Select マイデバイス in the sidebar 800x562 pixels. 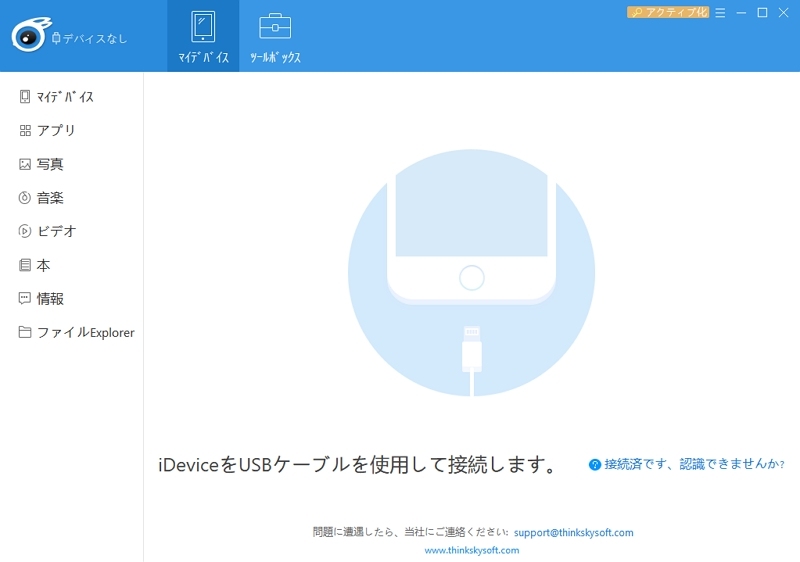[65, 97]
